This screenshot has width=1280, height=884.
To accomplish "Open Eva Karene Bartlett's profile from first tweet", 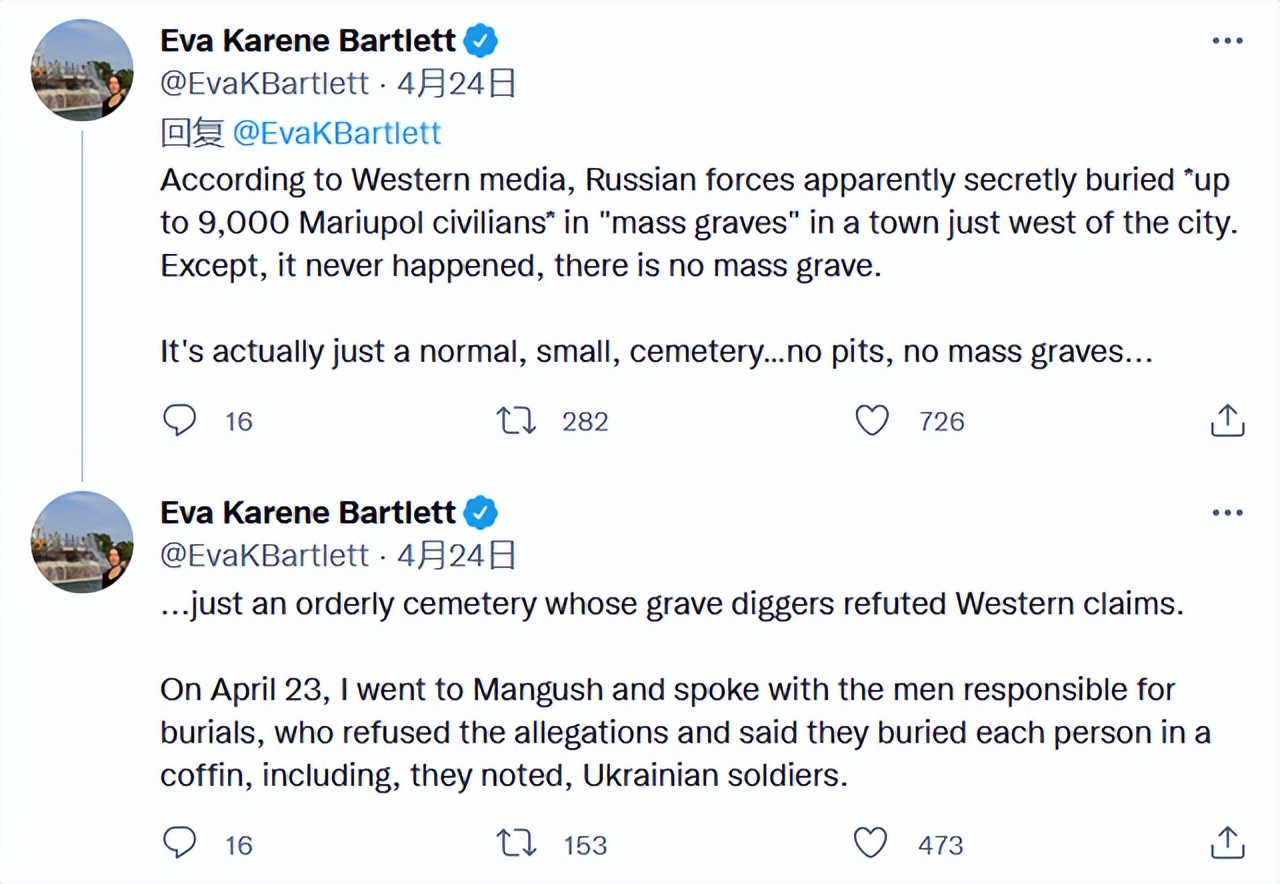I will coord(308,41).
